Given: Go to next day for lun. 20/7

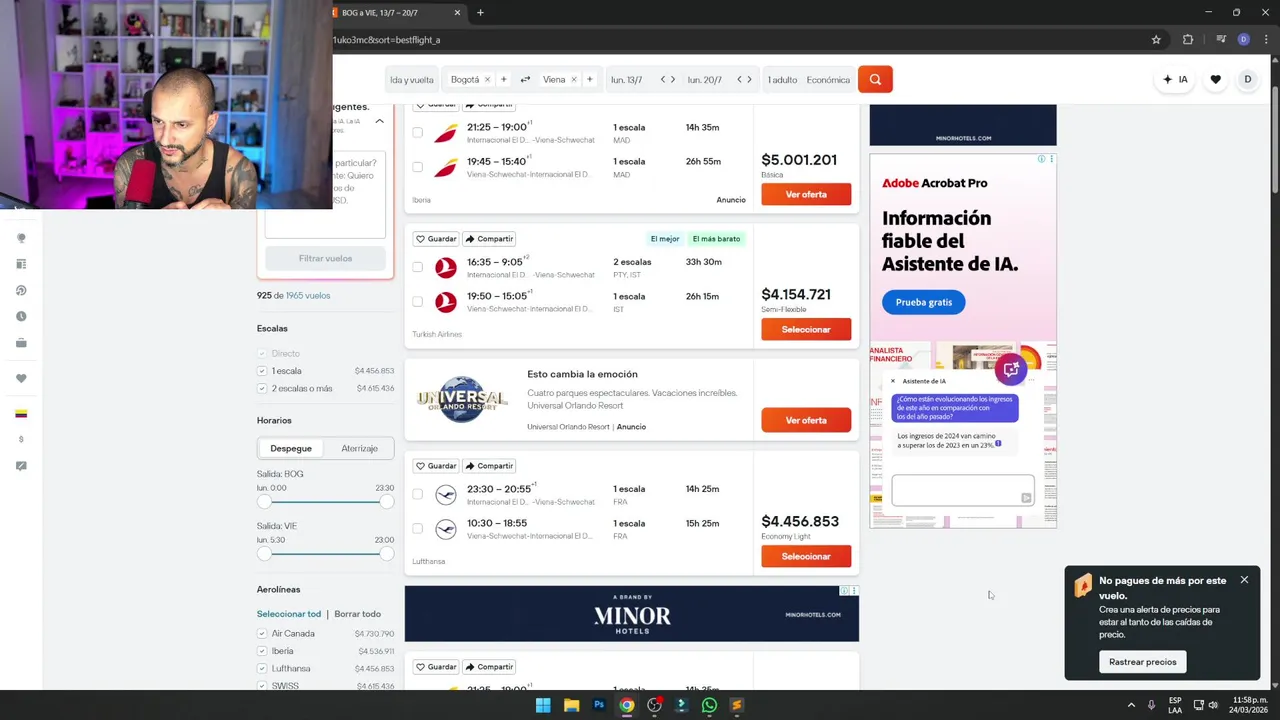Looking at the screenshot, I should (750, 80).
